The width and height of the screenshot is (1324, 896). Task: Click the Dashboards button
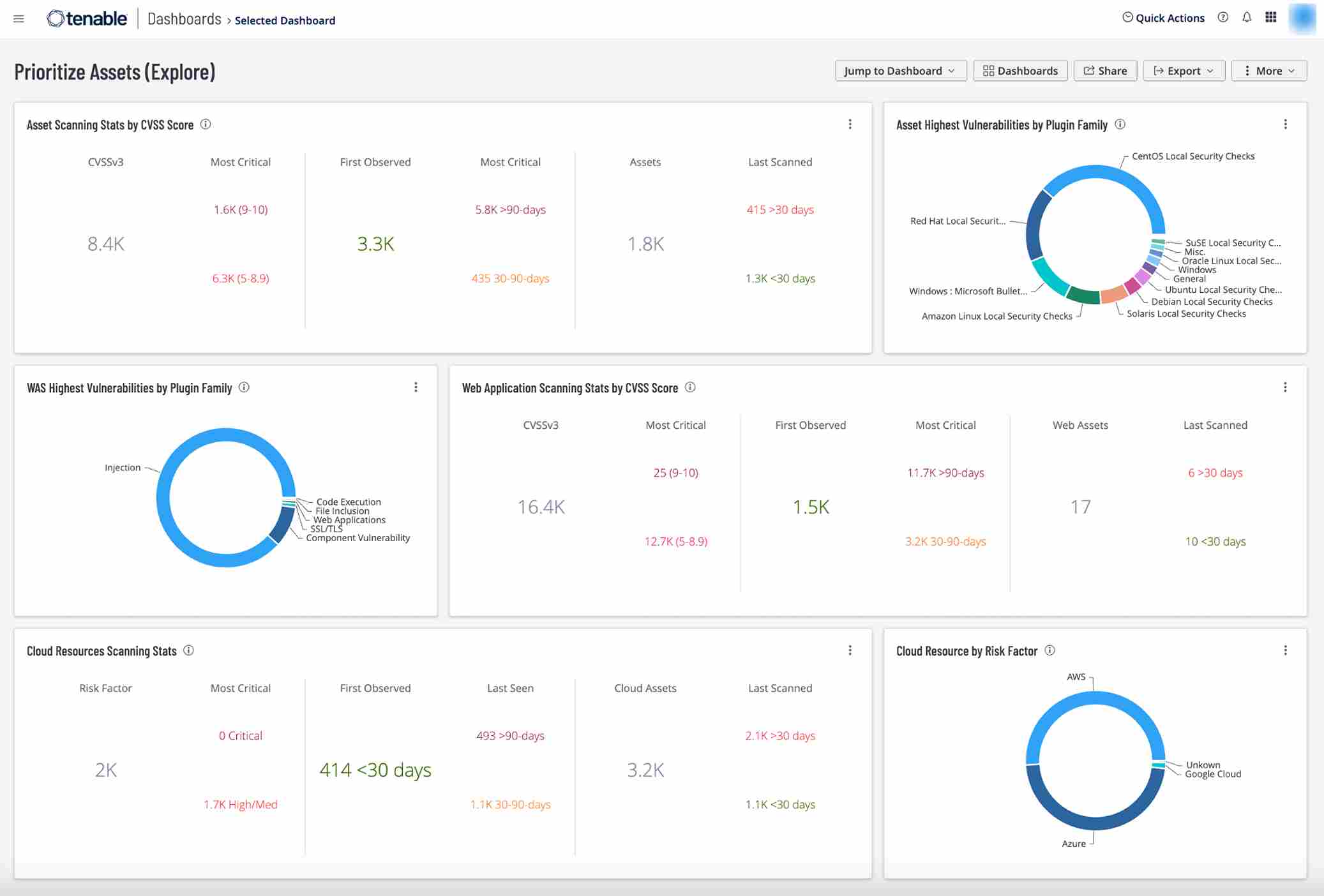point(1020,70)
